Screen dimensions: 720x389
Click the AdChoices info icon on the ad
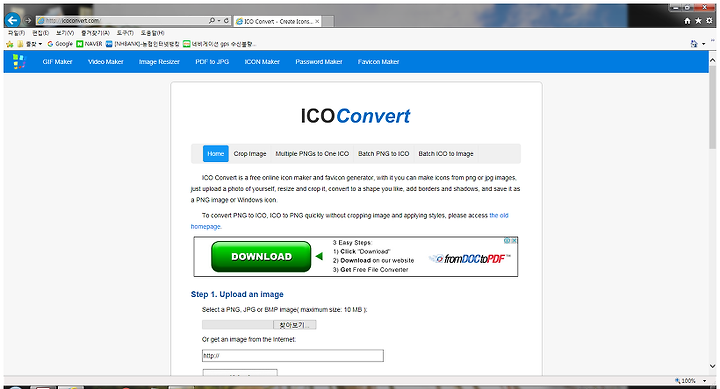tap(507, 241)
